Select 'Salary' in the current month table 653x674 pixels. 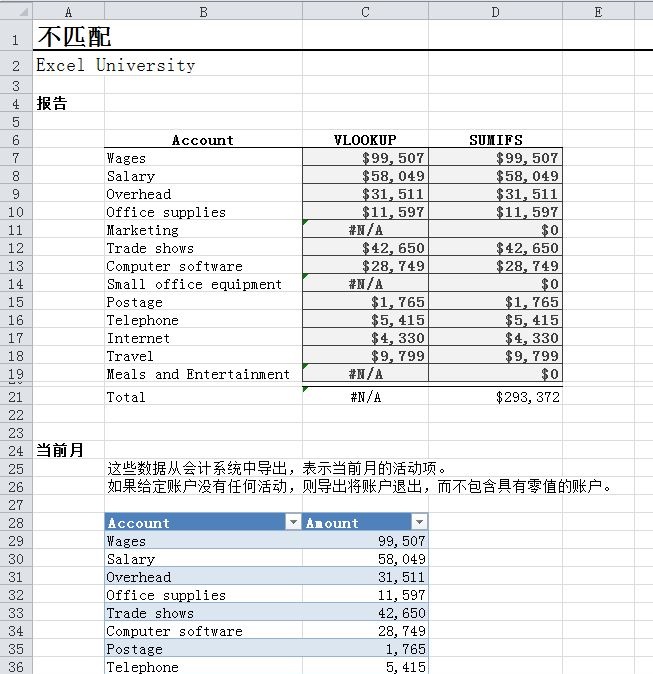(x=203, y=559)
